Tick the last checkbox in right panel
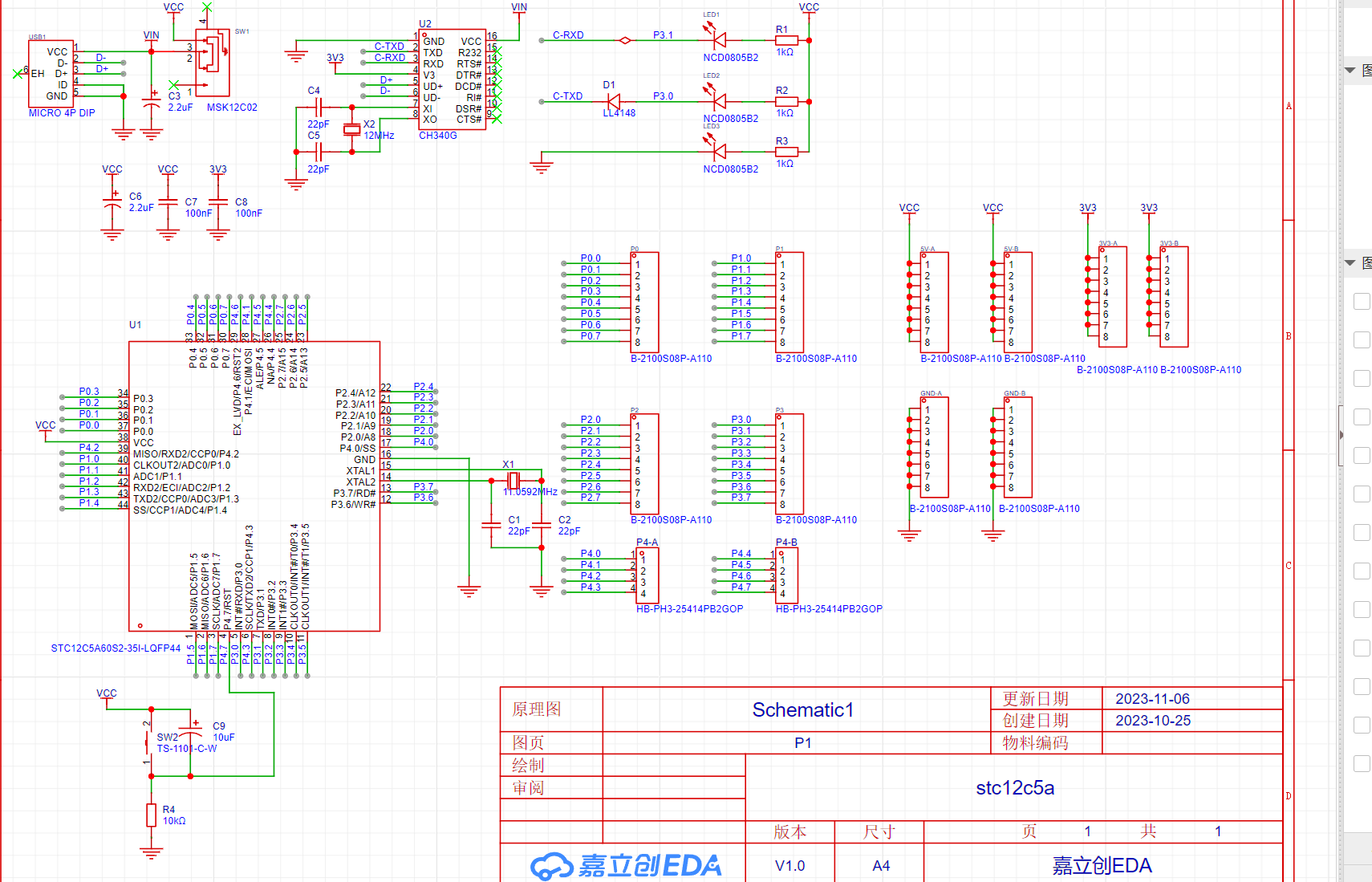Image resolution: width=1372 pixels, height=882 pixels. point(1362,763)
